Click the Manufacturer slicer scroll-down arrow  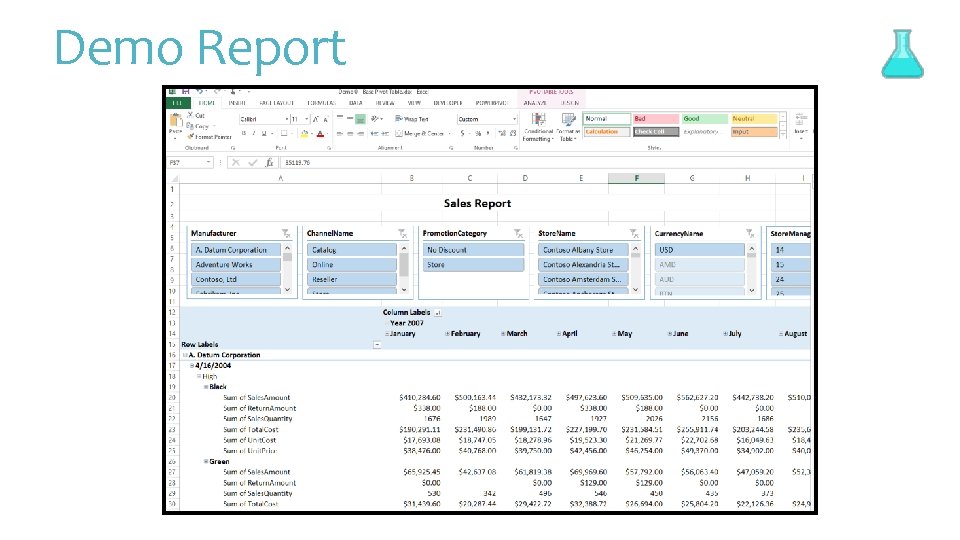click(x=288, y=290)
